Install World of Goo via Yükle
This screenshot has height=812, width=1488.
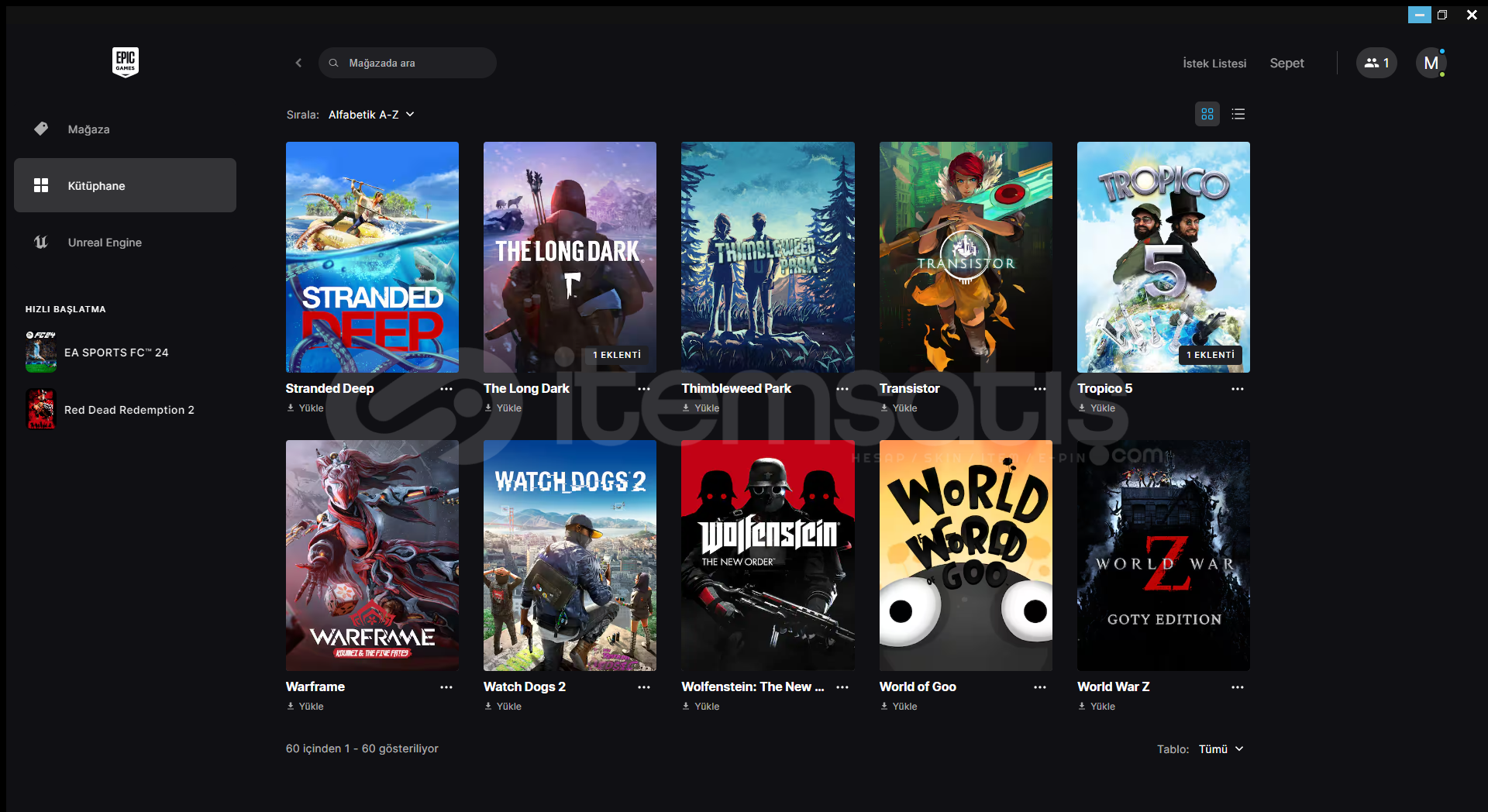click(x=899, y=707)
